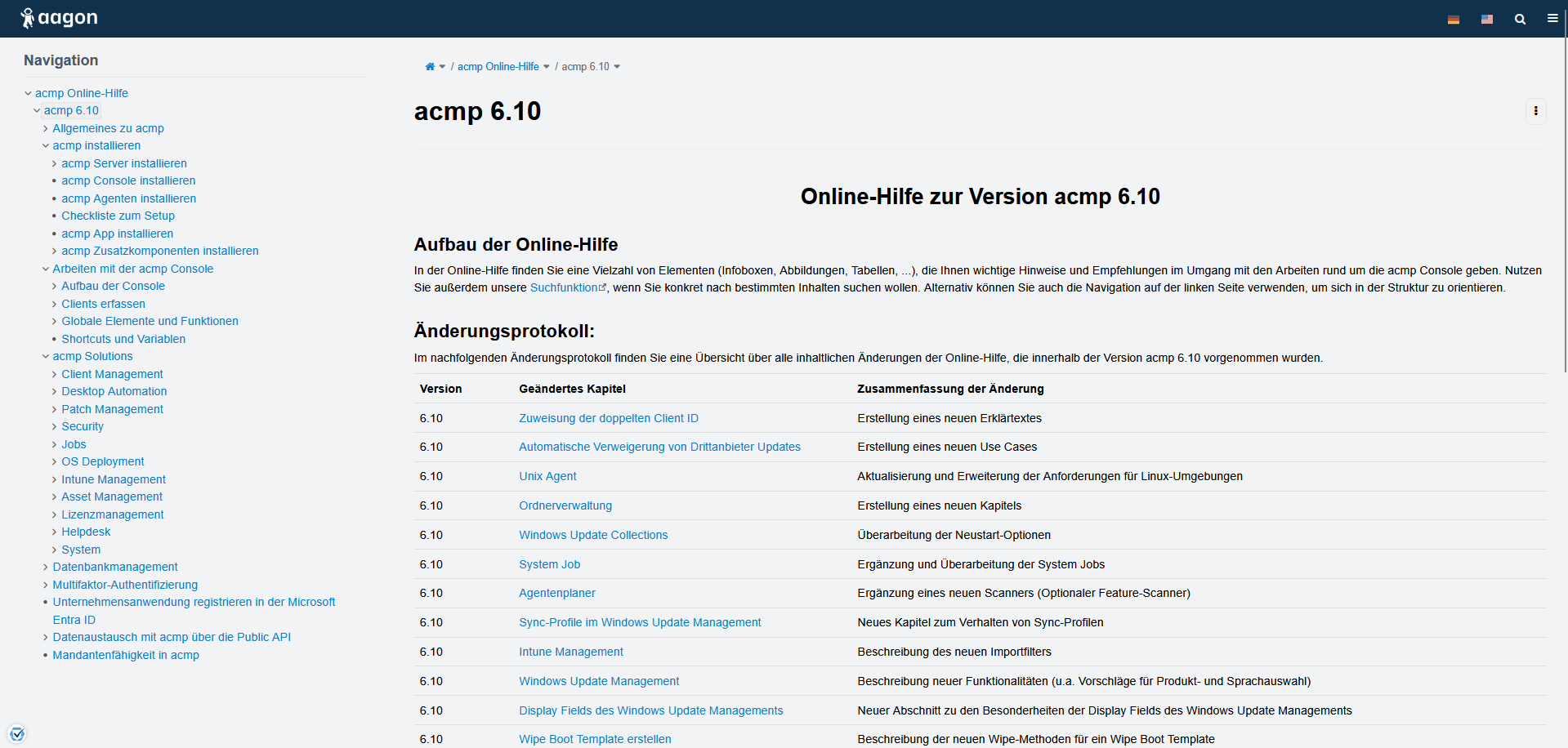Open the page actions three-dot menu
The width and height of the screenshot is (1568, 748).
click(x=1536, y=111)
